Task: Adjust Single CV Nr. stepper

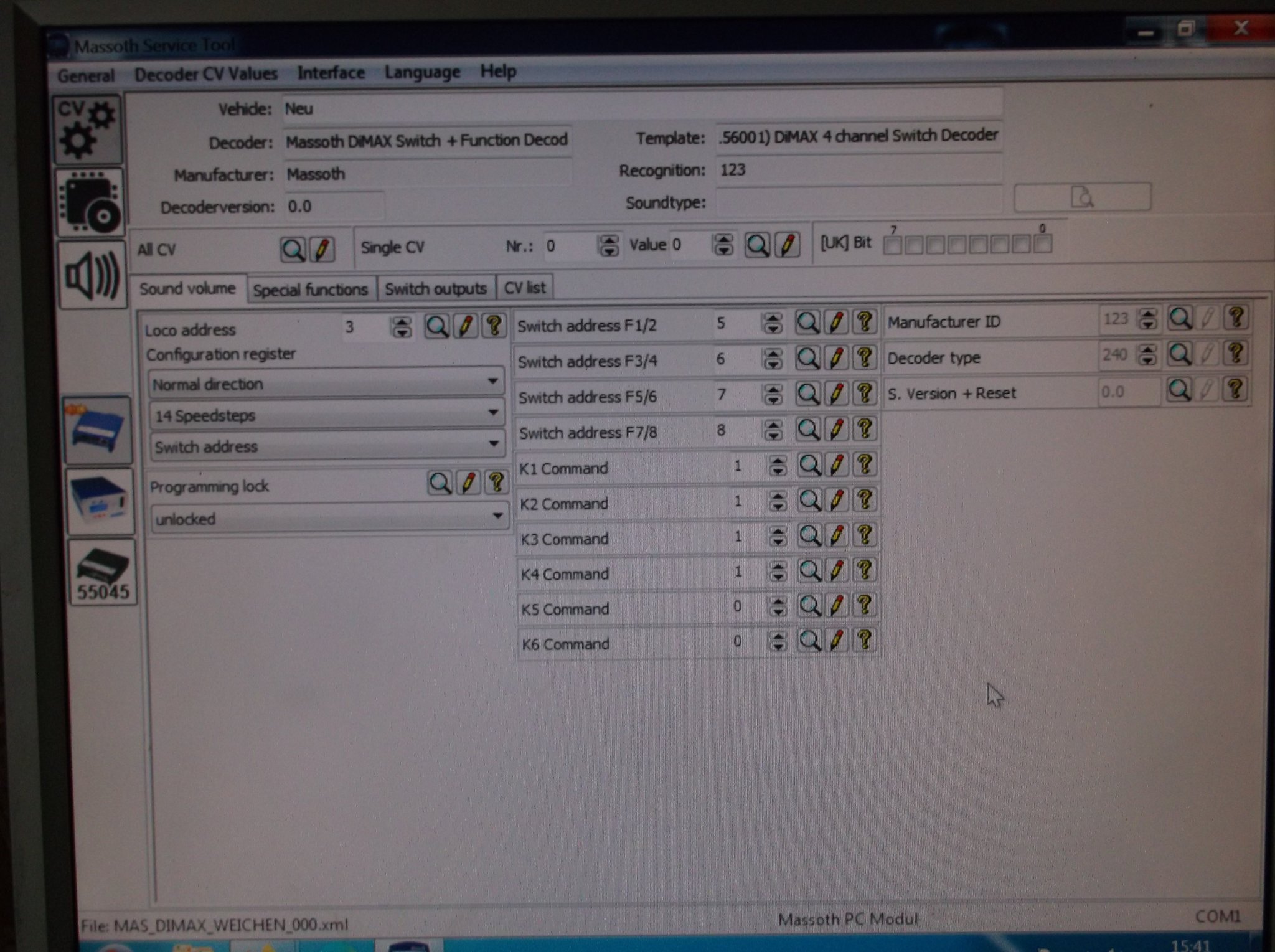Action: 609,246
